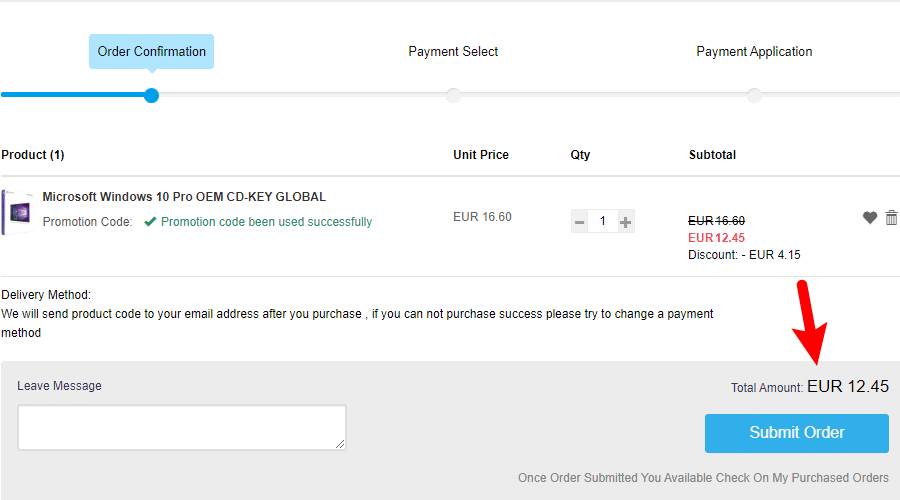Delete product using the trash can icon
The height and width of the screenshot is (500, 900).
coord(891,218)
